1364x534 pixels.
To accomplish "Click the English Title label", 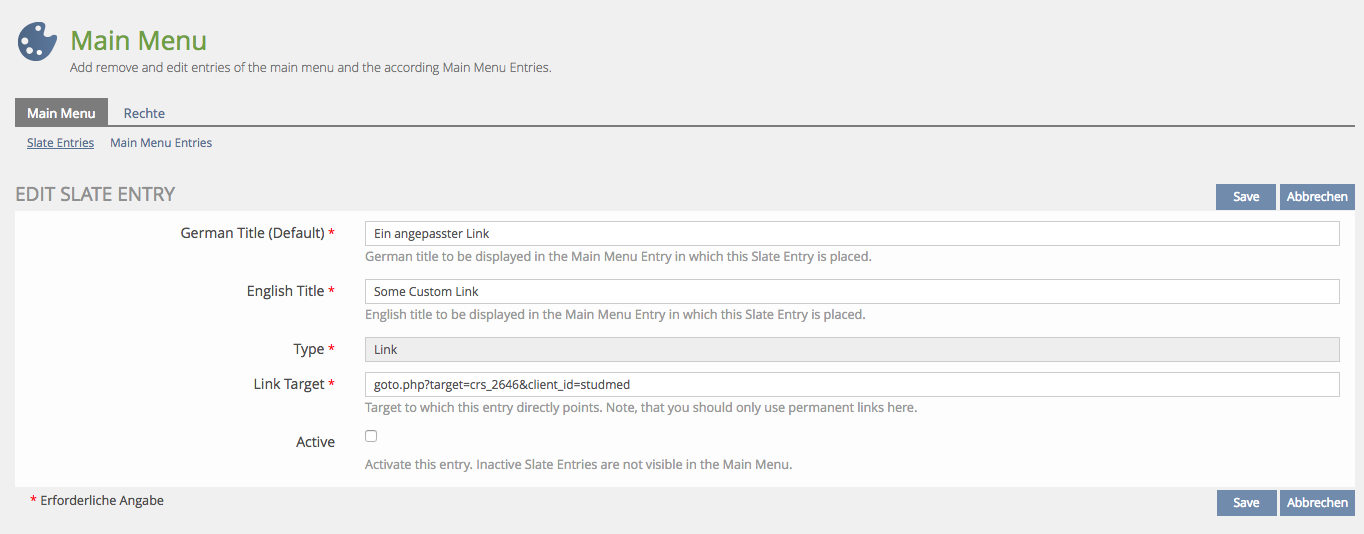I will click(x=285, y=291).
